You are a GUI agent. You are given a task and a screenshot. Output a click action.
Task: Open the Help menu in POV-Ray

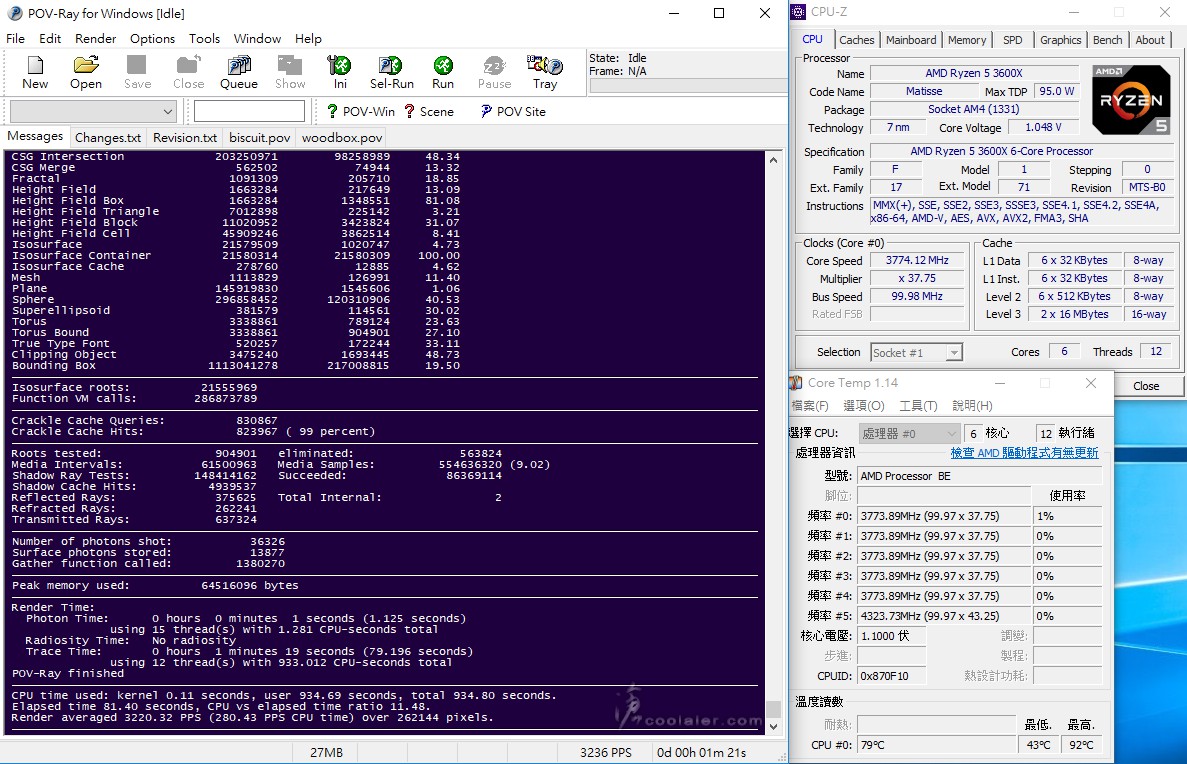(x=308, y=39)
